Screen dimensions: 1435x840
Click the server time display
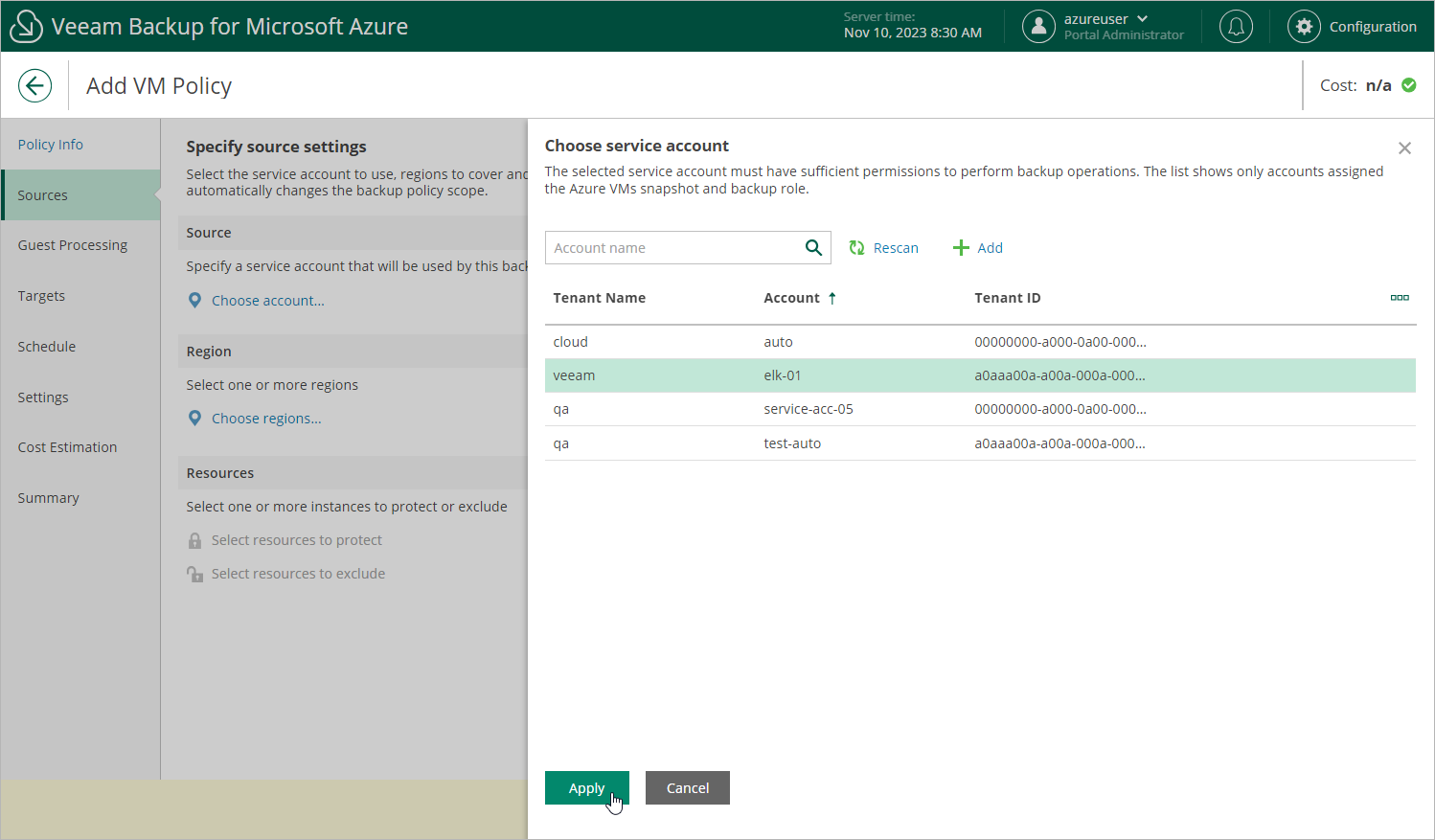pyautogui.click(x=913, y=25)
